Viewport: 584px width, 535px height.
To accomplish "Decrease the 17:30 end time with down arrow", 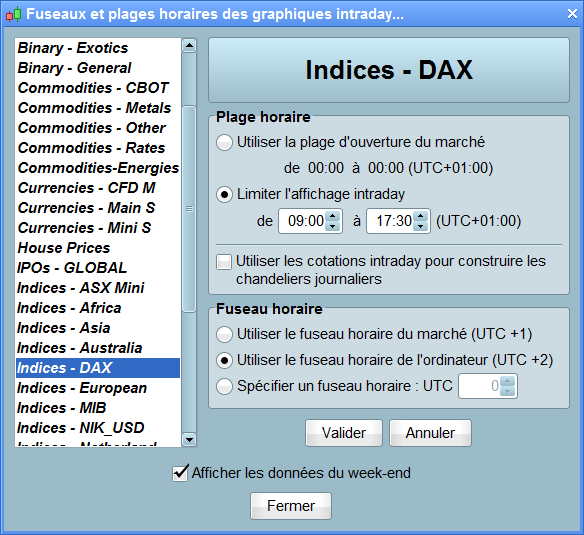I will click(420, 226).
